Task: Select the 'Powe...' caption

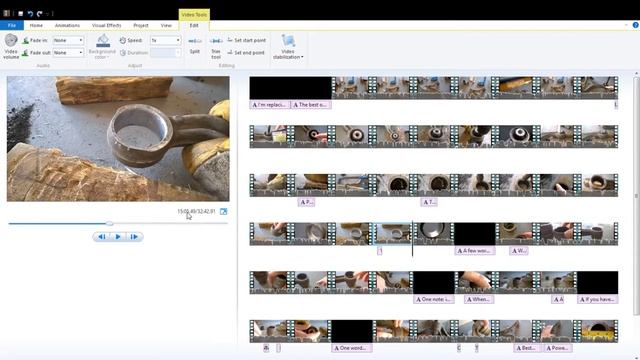Action: pyautogui.click(x=558, y=348)
